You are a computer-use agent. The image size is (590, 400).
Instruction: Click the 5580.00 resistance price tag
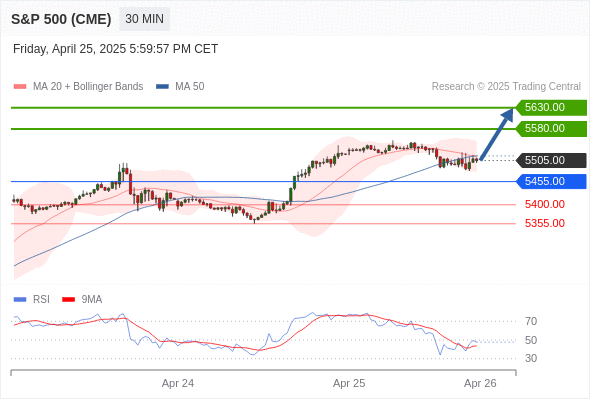[551, 129]
